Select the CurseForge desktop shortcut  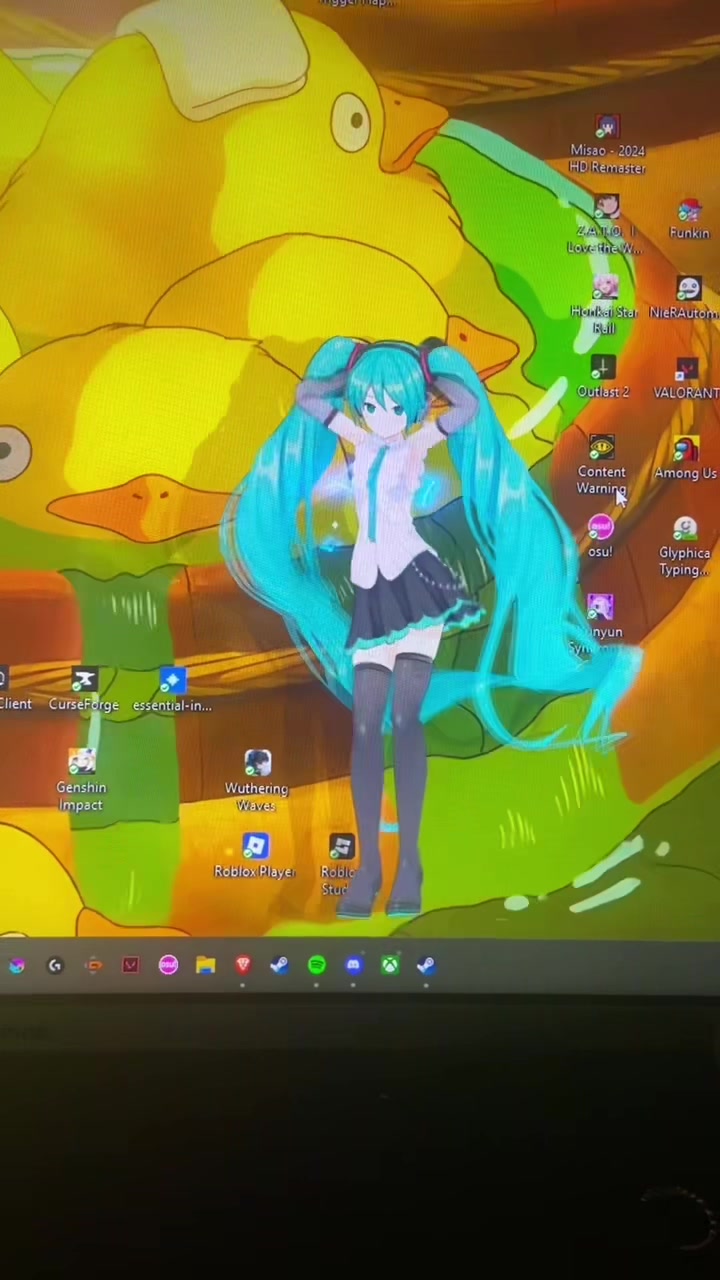point(84,691)
